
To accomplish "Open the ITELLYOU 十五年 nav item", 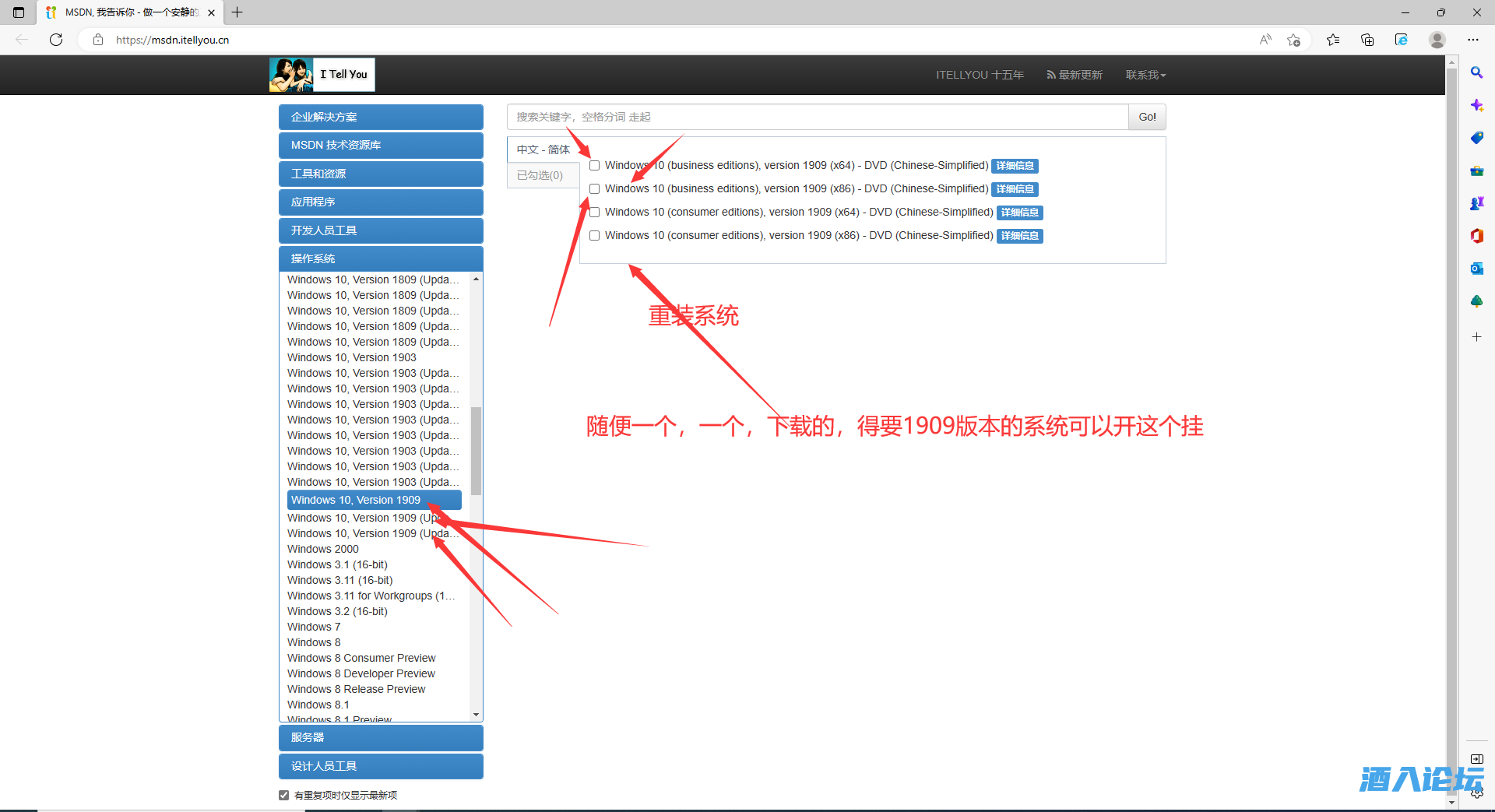I will [980, 75].
